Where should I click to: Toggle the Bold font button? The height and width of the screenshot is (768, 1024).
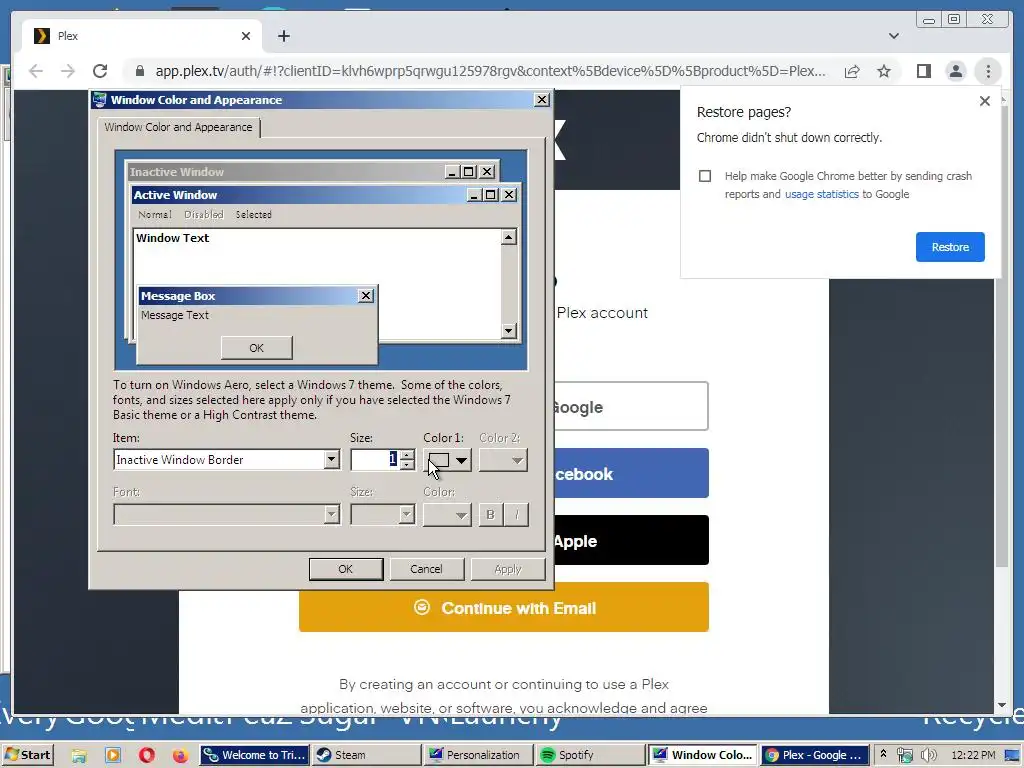[490, 515]
